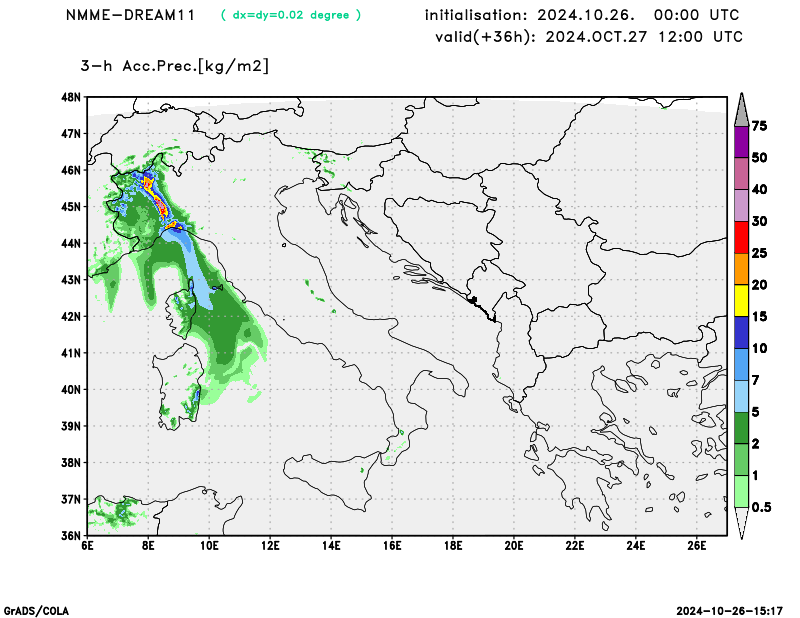The image size is (800, 618).
Task: Click the 6E longitude axis label
Action: tap(87, 546)
